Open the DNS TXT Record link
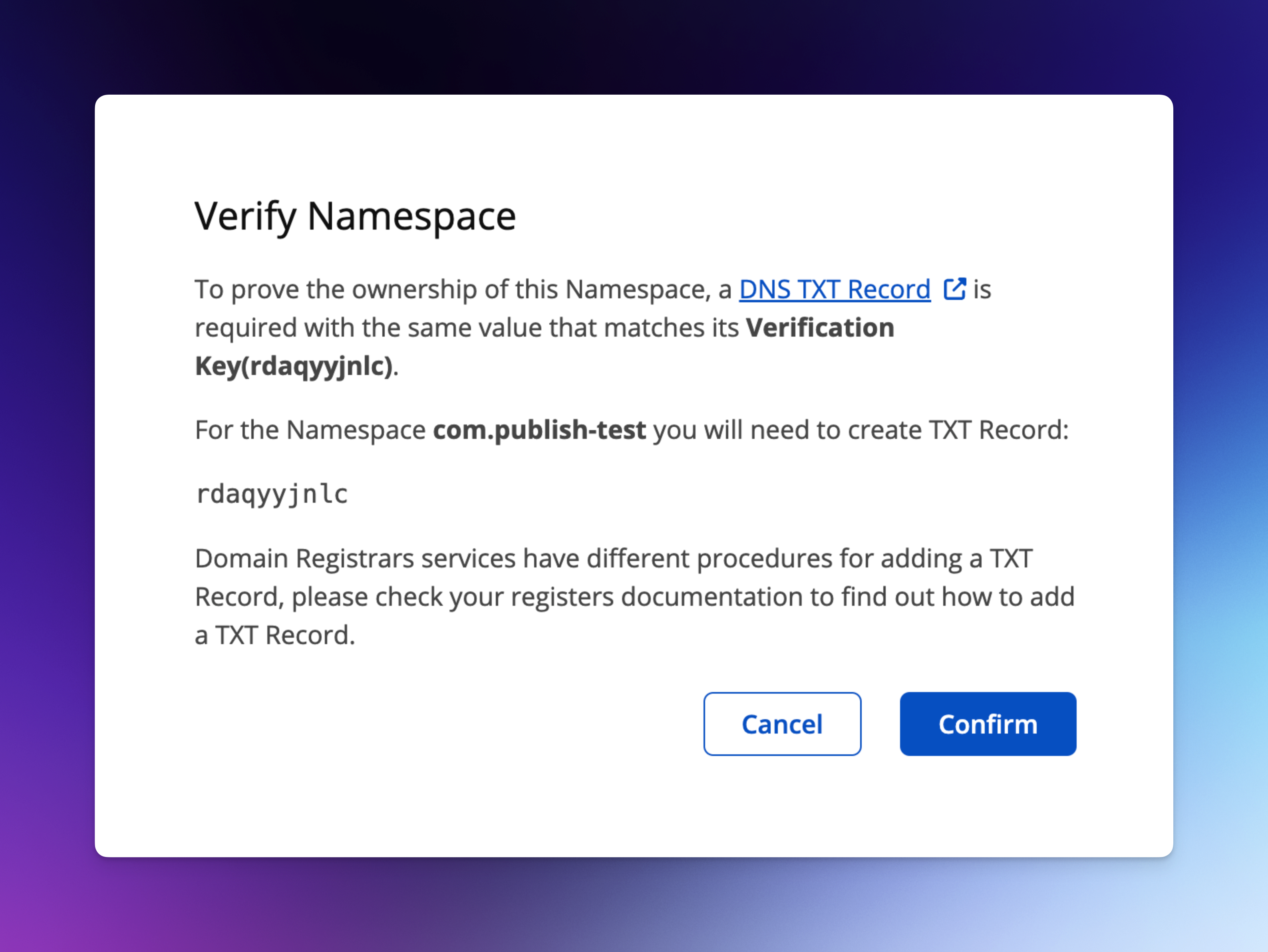Screen dimensions: 1268x952 pos(835,290)
